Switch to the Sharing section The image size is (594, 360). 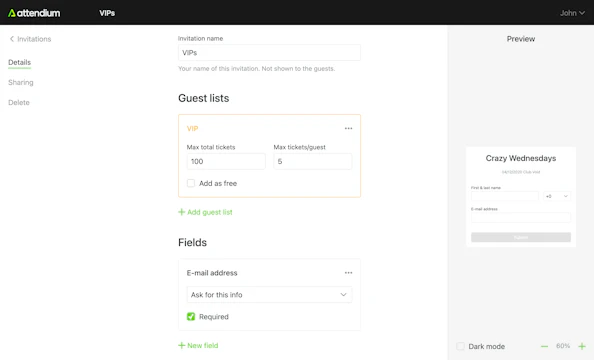[x=21, y=82]
